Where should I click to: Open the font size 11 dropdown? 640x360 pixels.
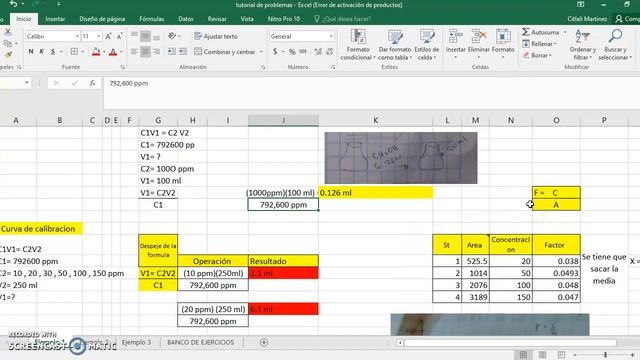tap(98, 36)
